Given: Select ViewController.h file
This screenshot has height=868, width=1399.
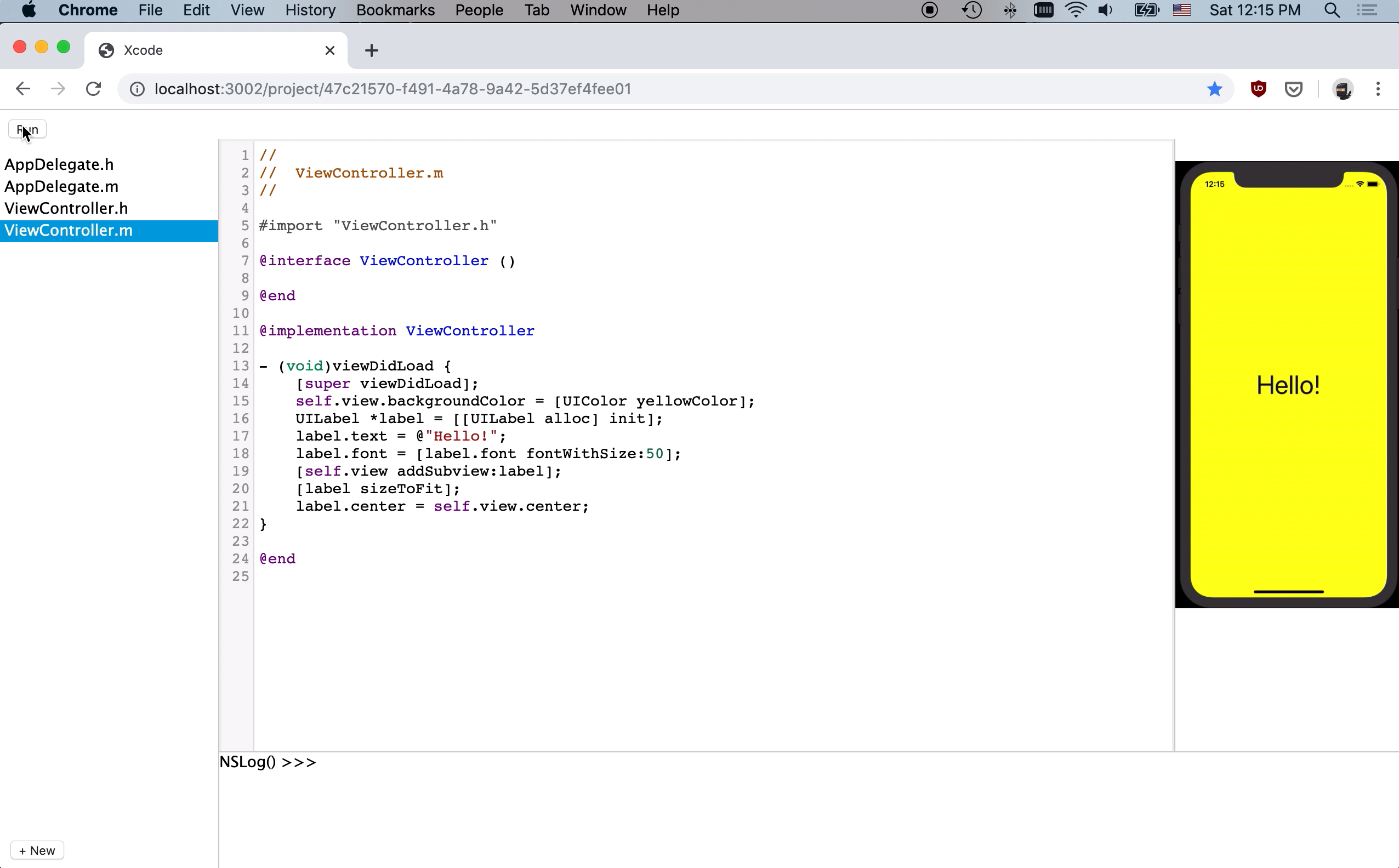Looking at the screenshot, I should [66, 208].
